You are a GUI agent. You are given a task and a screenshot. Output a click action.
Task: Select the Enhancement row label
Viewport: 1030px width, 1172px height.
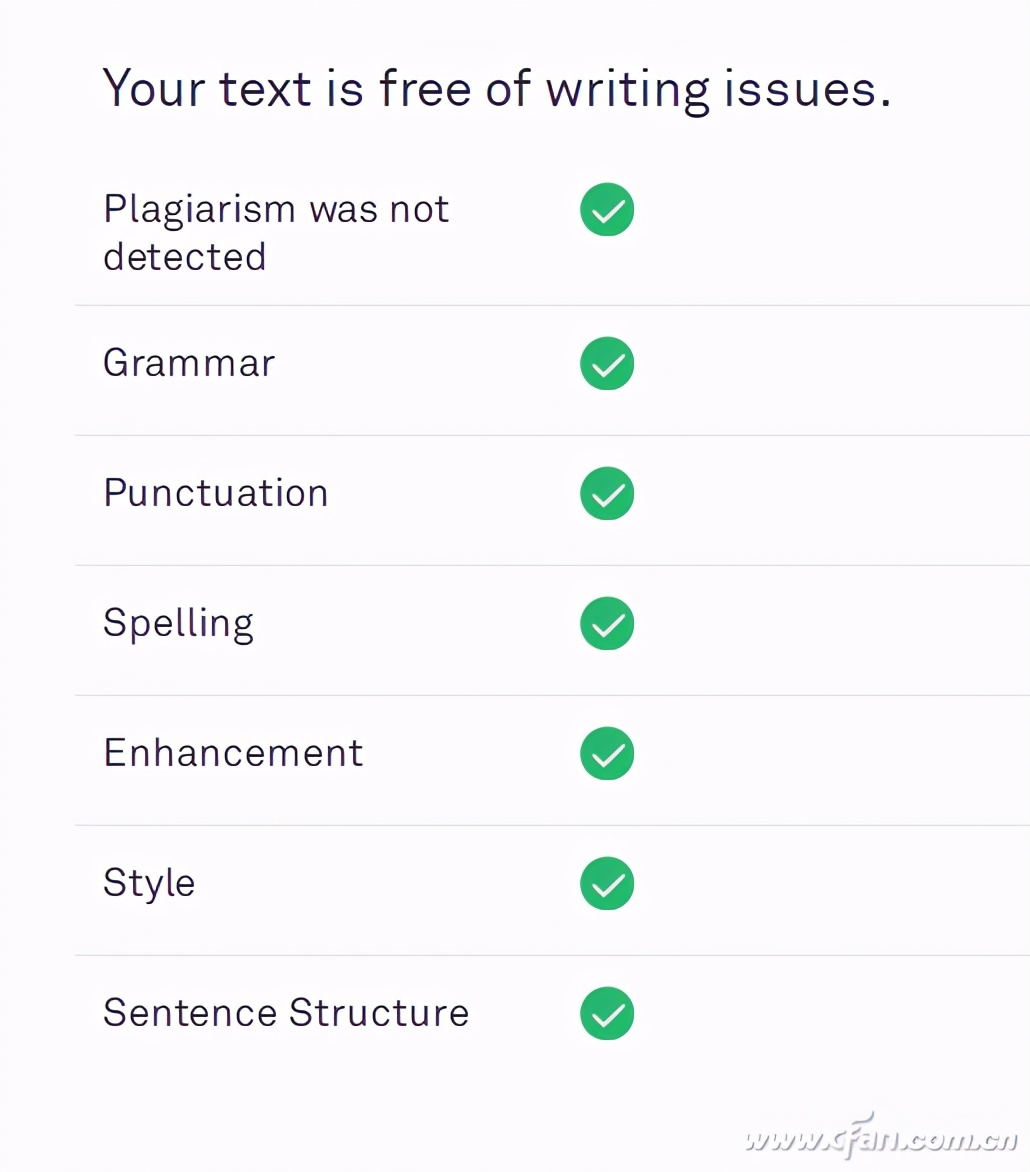[x=233, y=753]
